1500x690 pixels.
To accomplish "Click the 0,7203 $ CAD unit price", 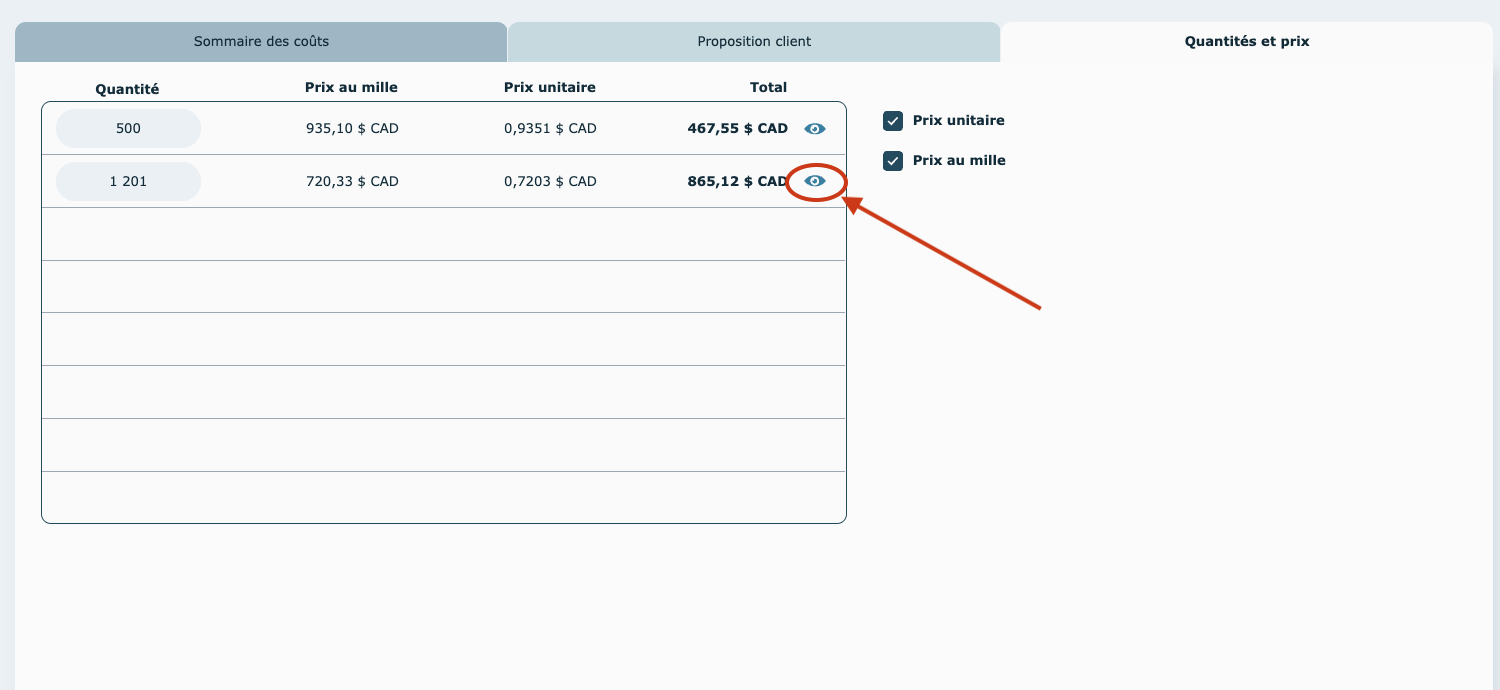I will [550, 182].
